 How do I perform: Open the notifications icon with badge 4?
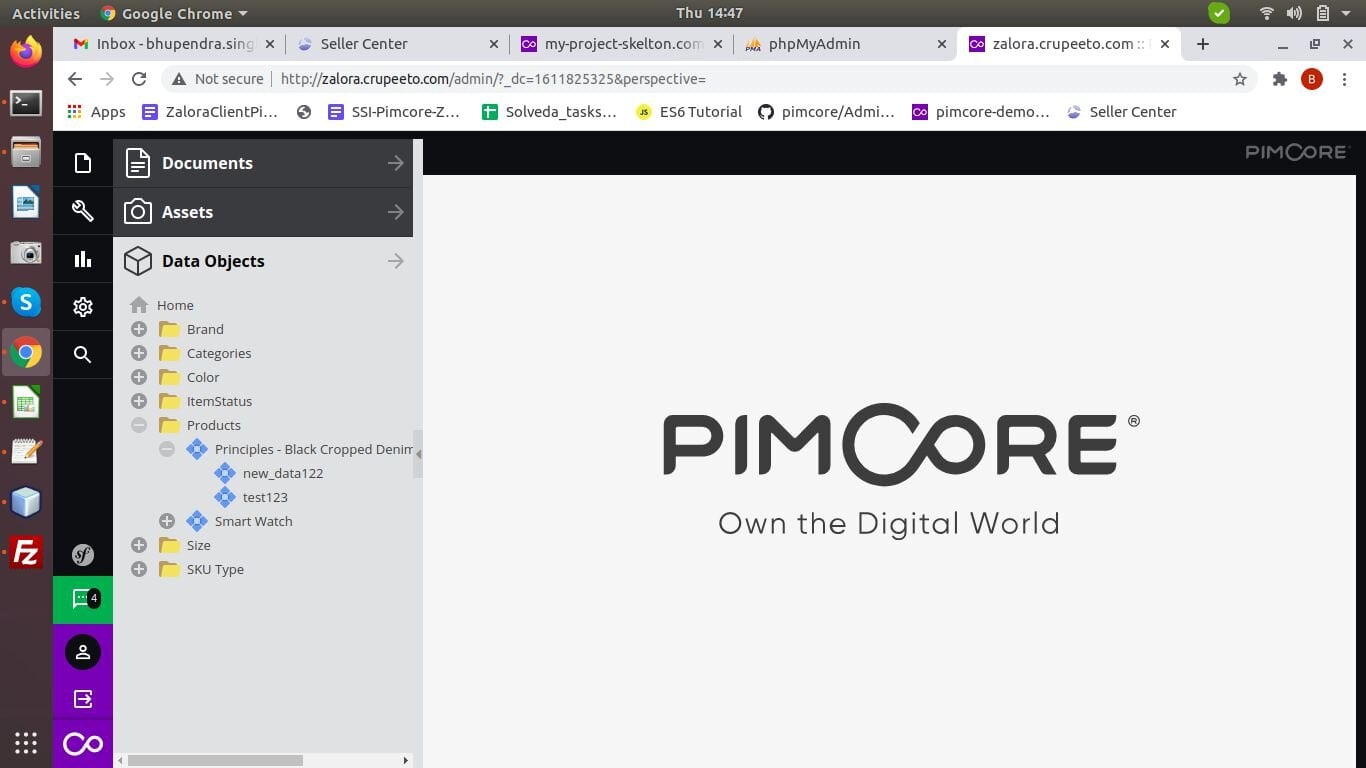[83, 600]
